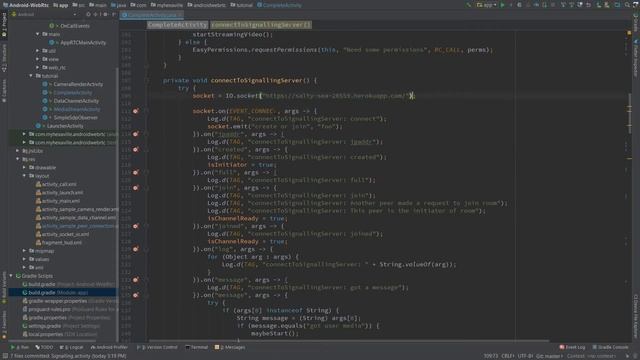Open settings.gradle file

point(60,326)
